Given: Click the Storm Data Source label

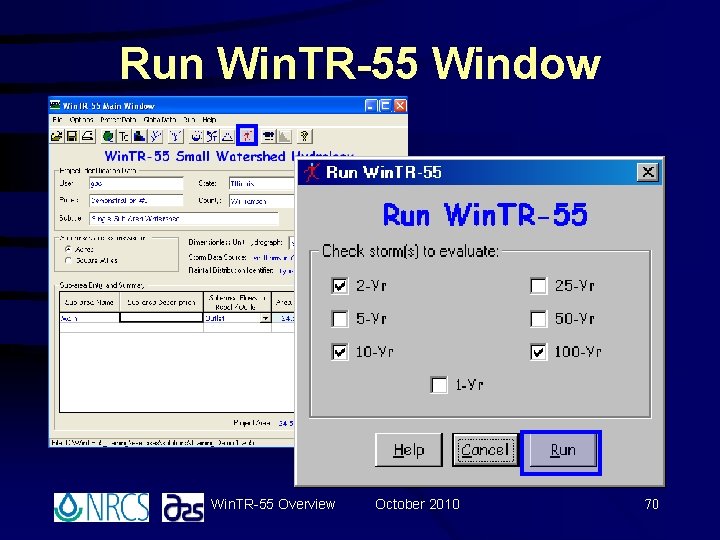Looking at the screenshot, I should [218, 257].
